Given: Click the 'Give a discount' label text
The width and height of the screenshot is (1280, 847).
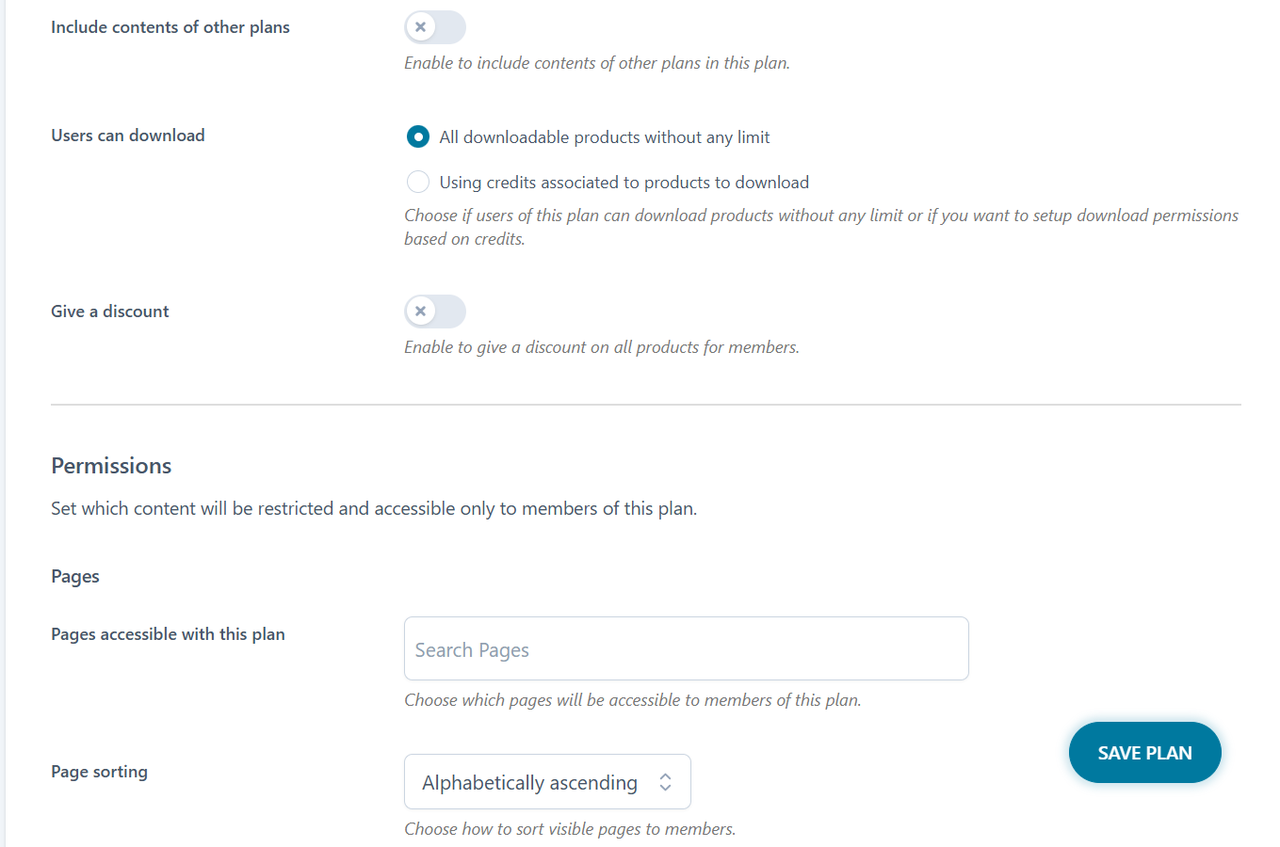Looking at the screenshot, I should [x=110, y=311].
